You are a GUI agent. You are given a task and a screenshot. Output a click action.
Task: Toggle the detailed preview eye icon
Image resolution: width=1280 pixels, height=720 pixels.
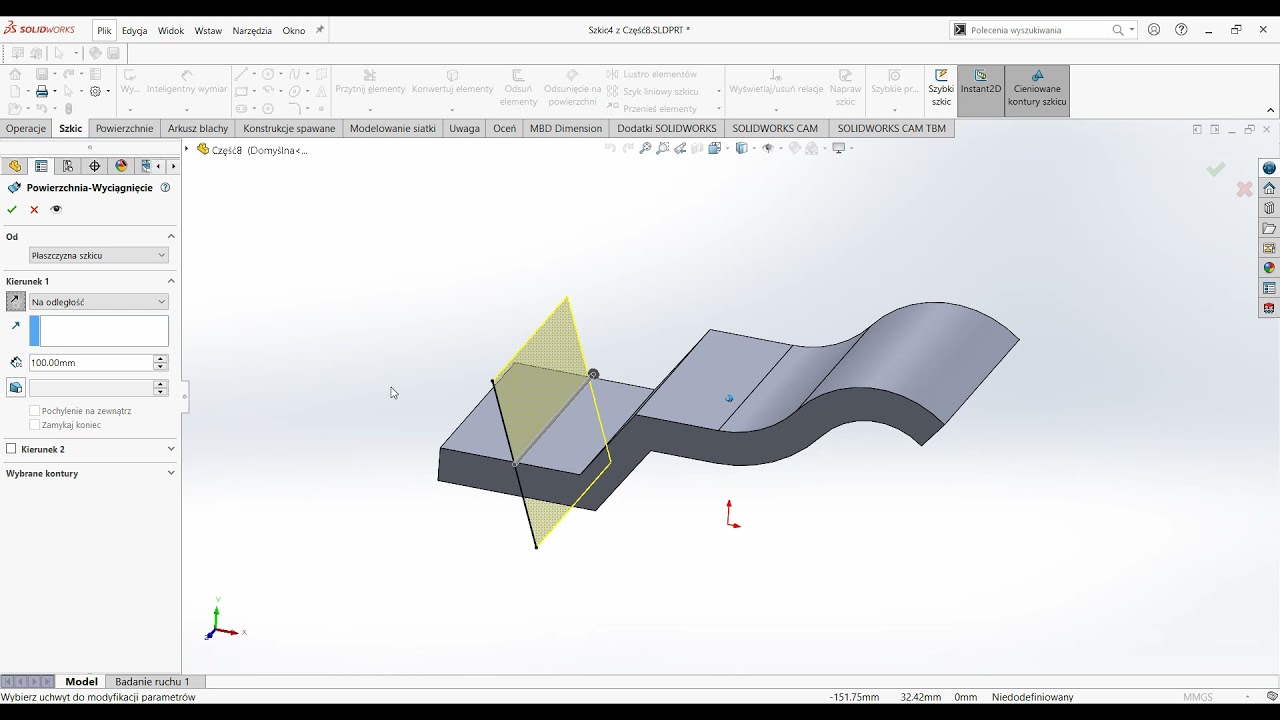point(56,210)
